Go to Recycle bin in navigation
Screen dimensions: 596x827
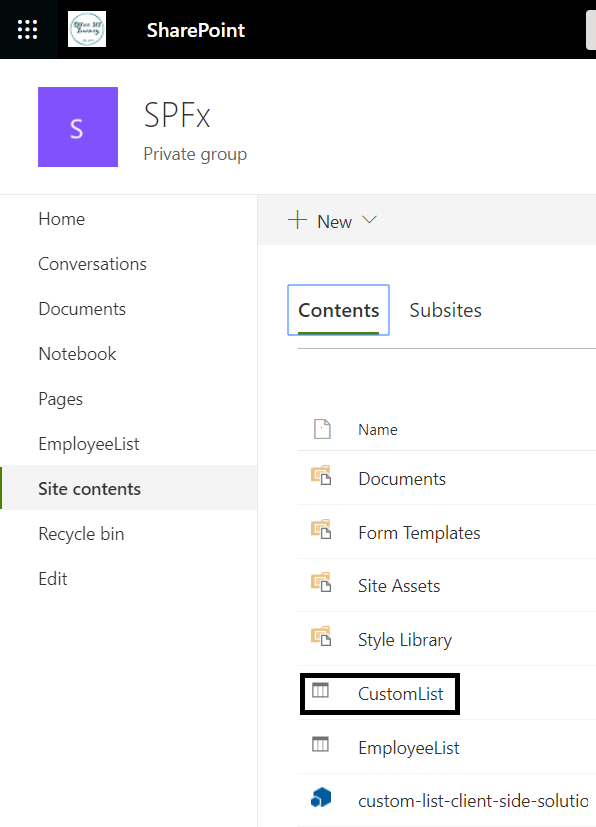(81, 534)
